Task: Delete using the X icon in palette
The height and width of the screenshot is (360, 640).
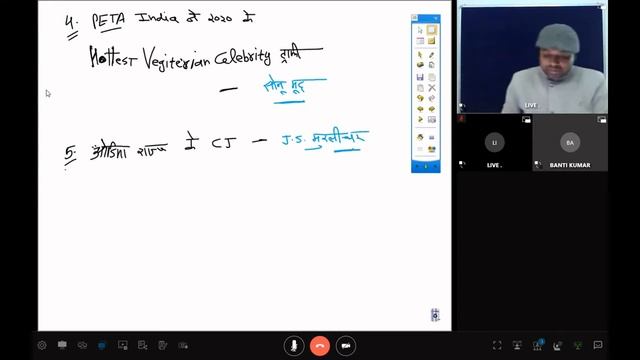Action: pos(432,88)
